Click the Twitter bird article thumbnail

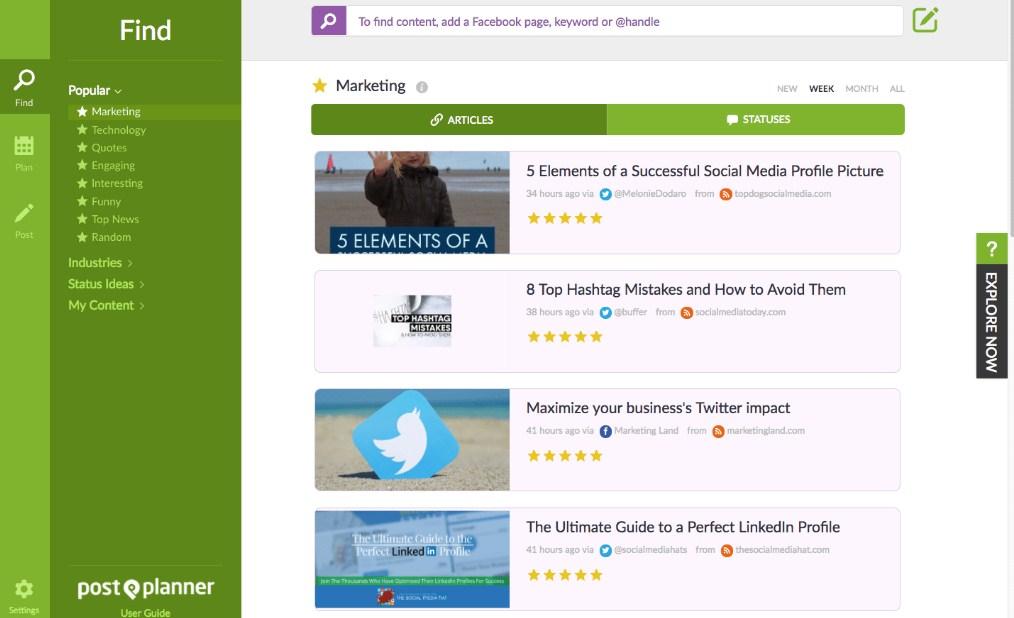tap(412, 440)
